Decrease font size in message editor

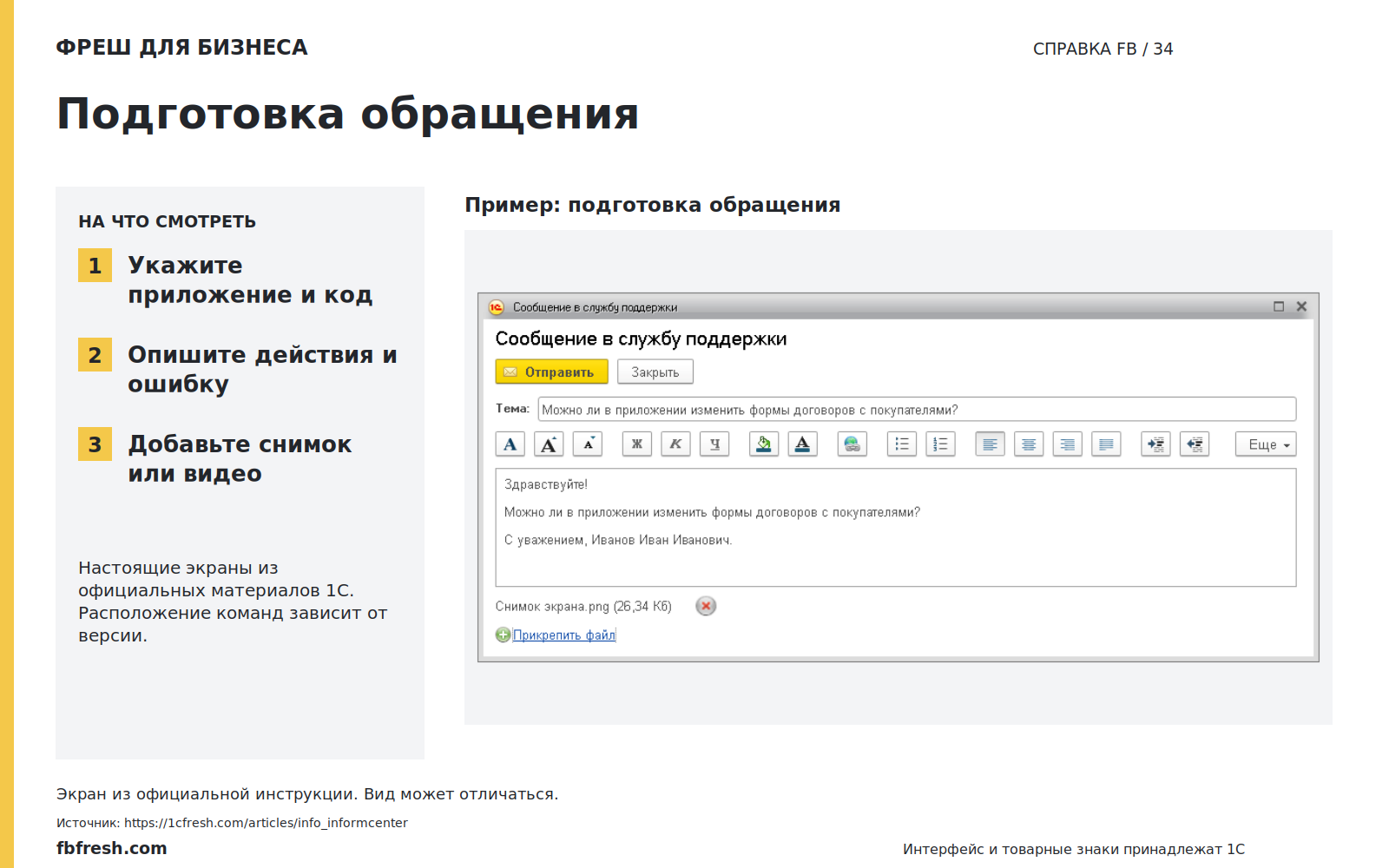[x=588, y=444]
